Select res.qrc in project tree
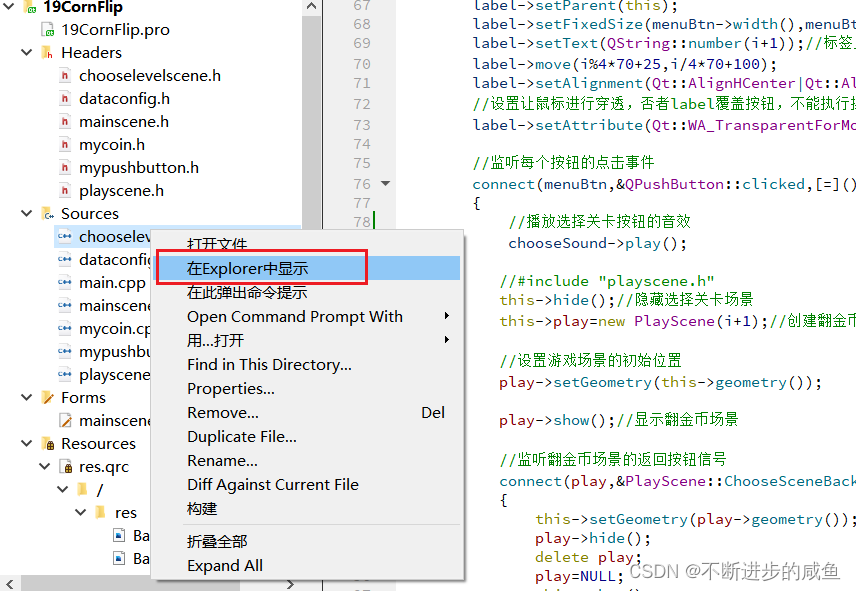The image size is (856, 591). 104,467
